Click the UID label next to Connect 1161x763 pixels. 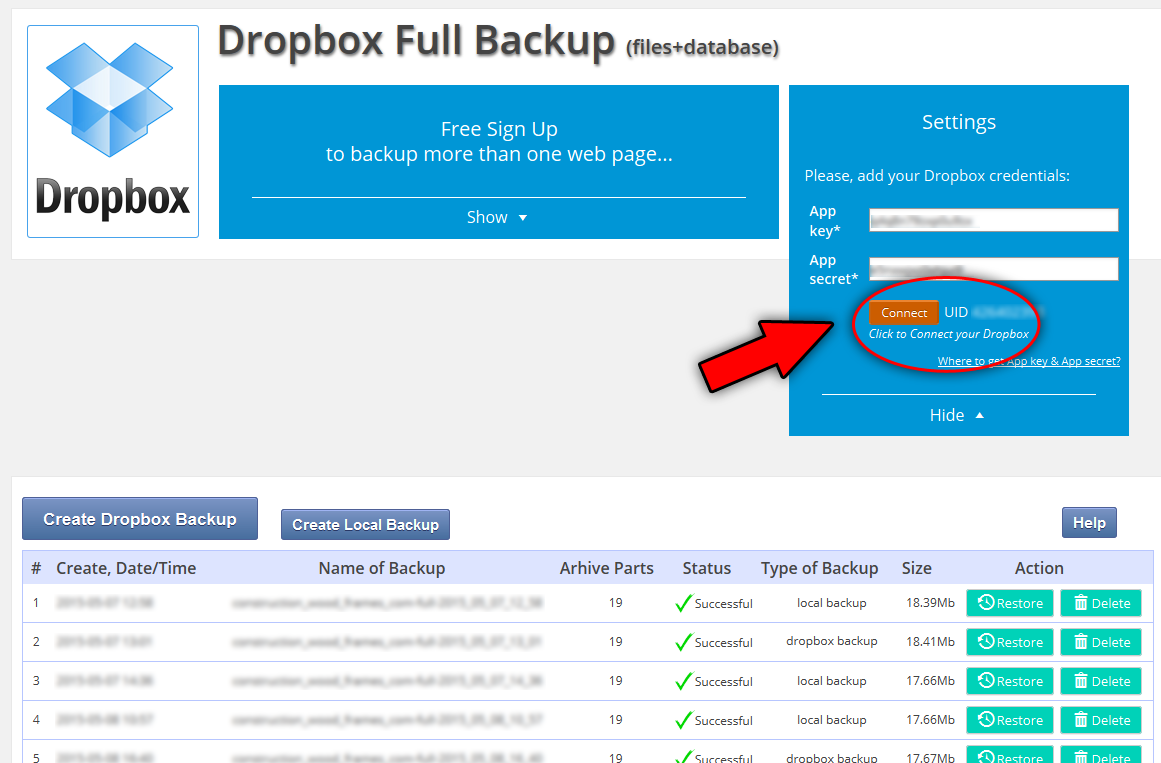tap(956, 313)
